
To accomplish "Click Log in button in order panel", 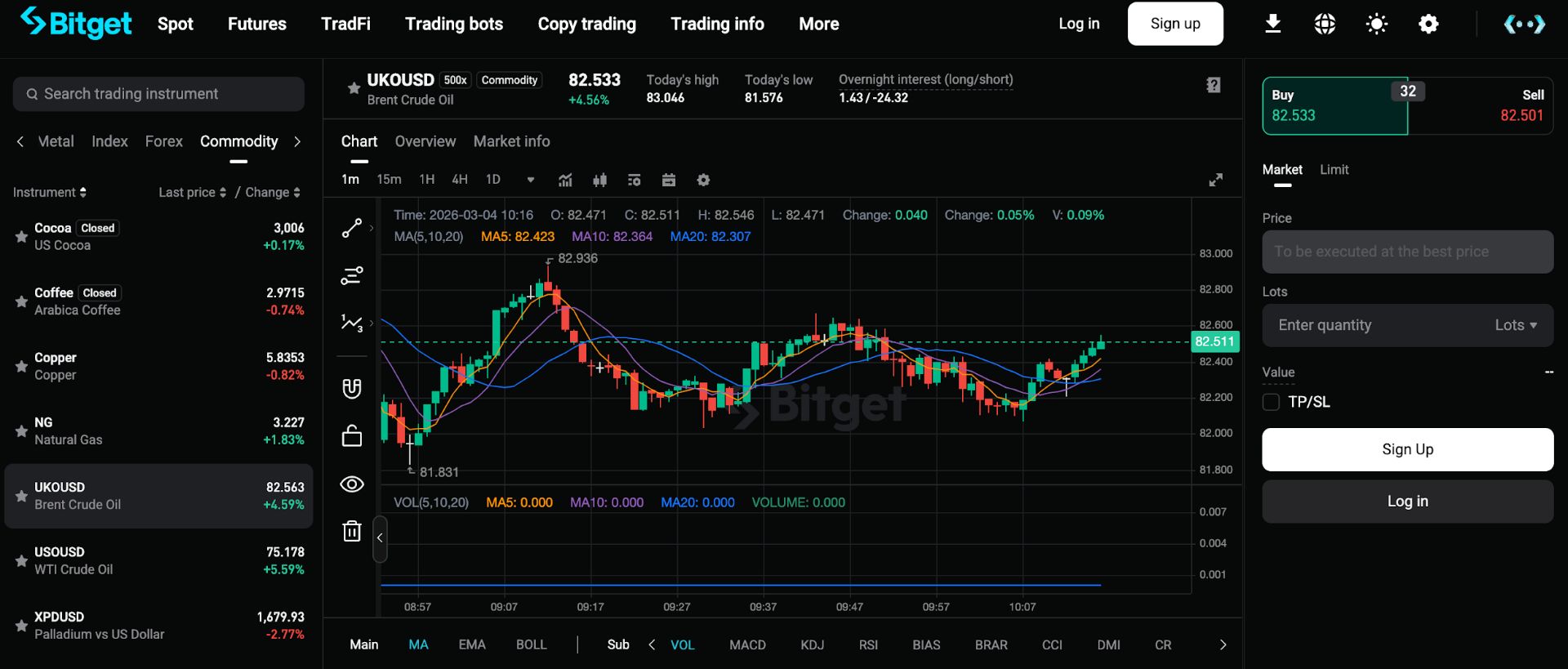I will 1408,502.
